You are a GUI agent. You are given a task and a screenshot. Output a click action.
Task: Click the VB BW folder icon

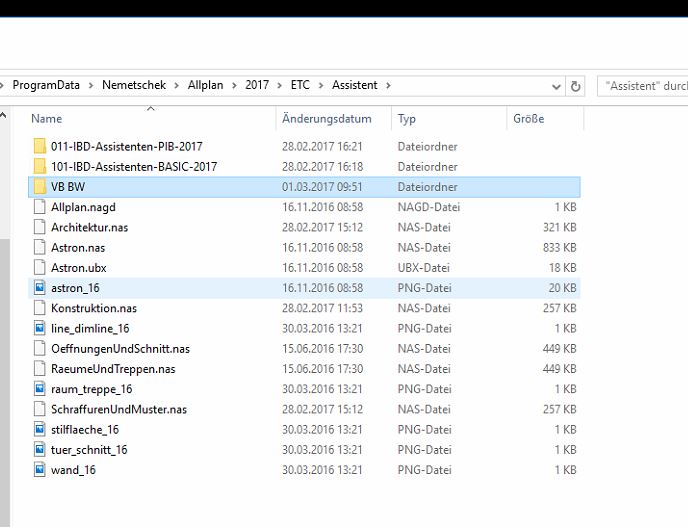click(40, 187)
